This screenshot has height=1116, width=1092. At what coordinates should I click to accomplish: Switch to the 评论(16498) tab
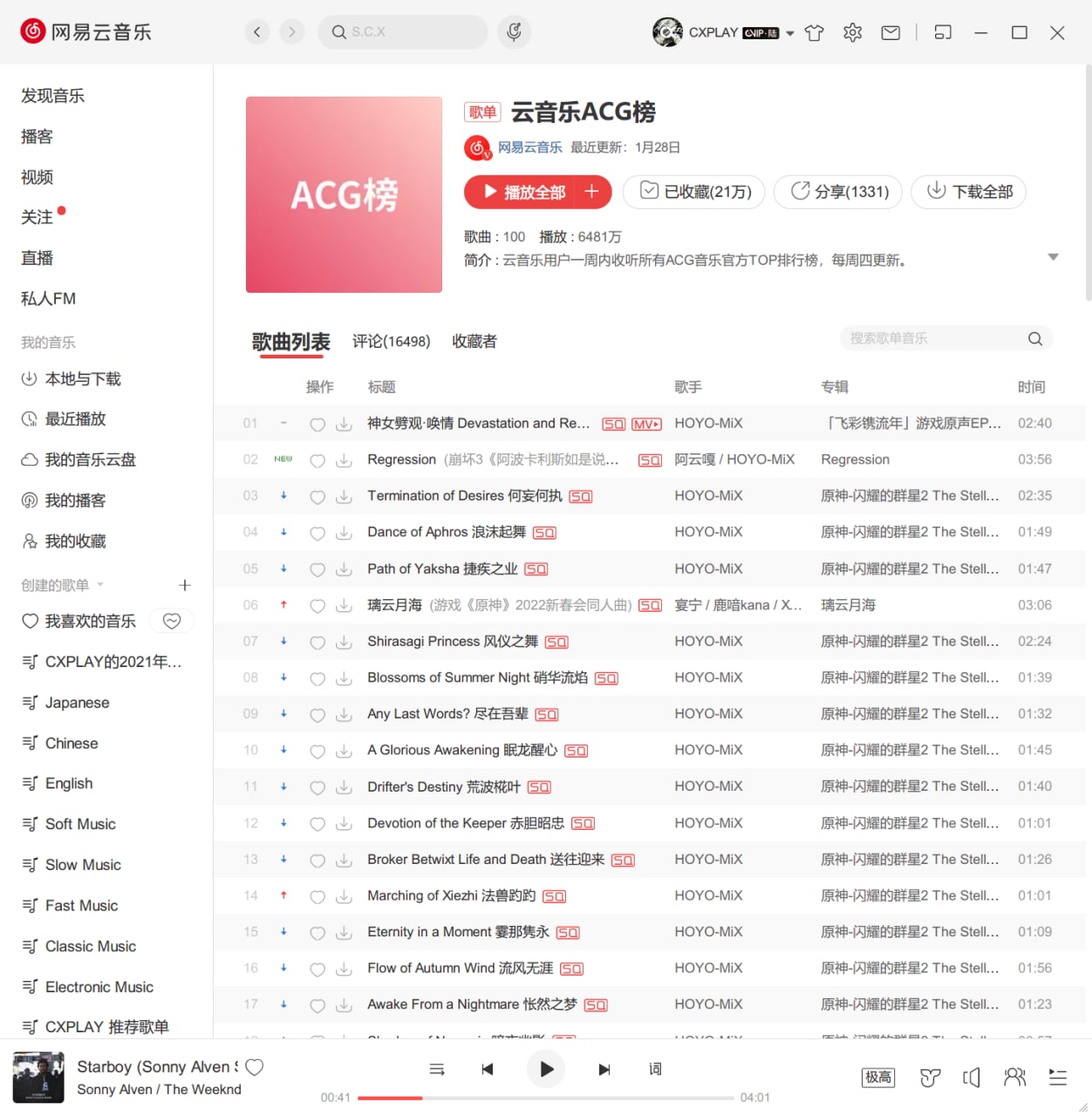point(391,341)
